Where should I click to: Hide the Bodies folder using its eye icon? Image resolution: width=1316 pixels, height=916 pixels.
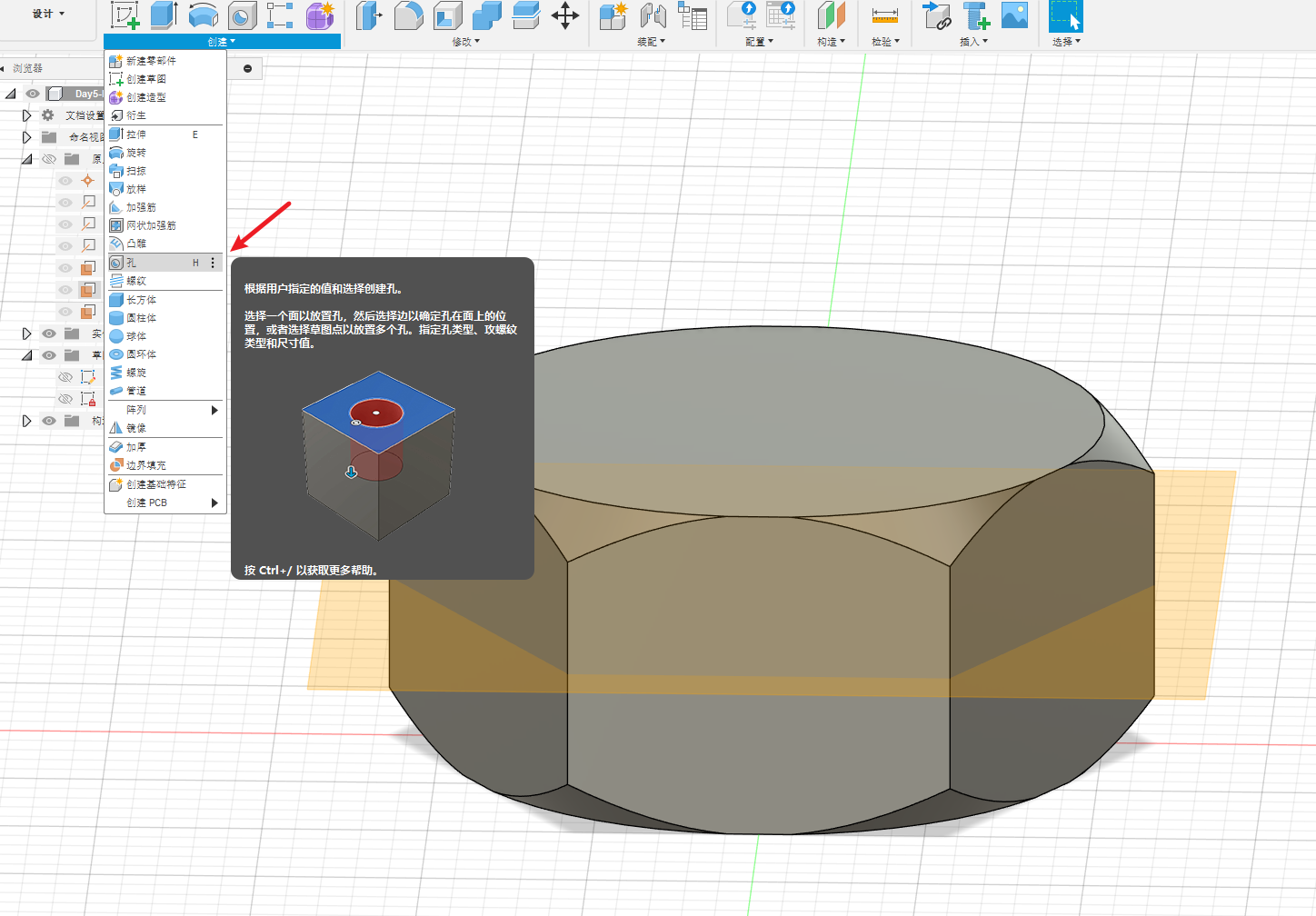coord(49,334)
